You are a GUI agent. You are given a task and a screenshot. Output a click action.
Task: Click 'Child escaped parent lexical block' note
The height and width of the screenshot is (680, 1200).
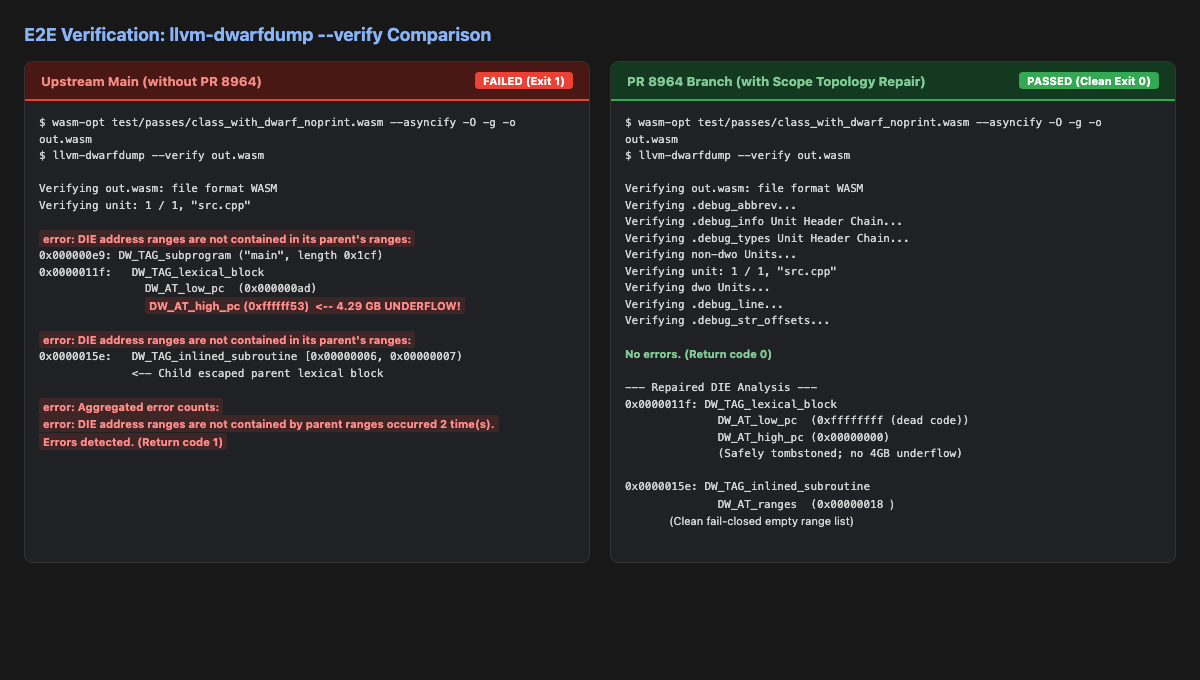(257, 373)
